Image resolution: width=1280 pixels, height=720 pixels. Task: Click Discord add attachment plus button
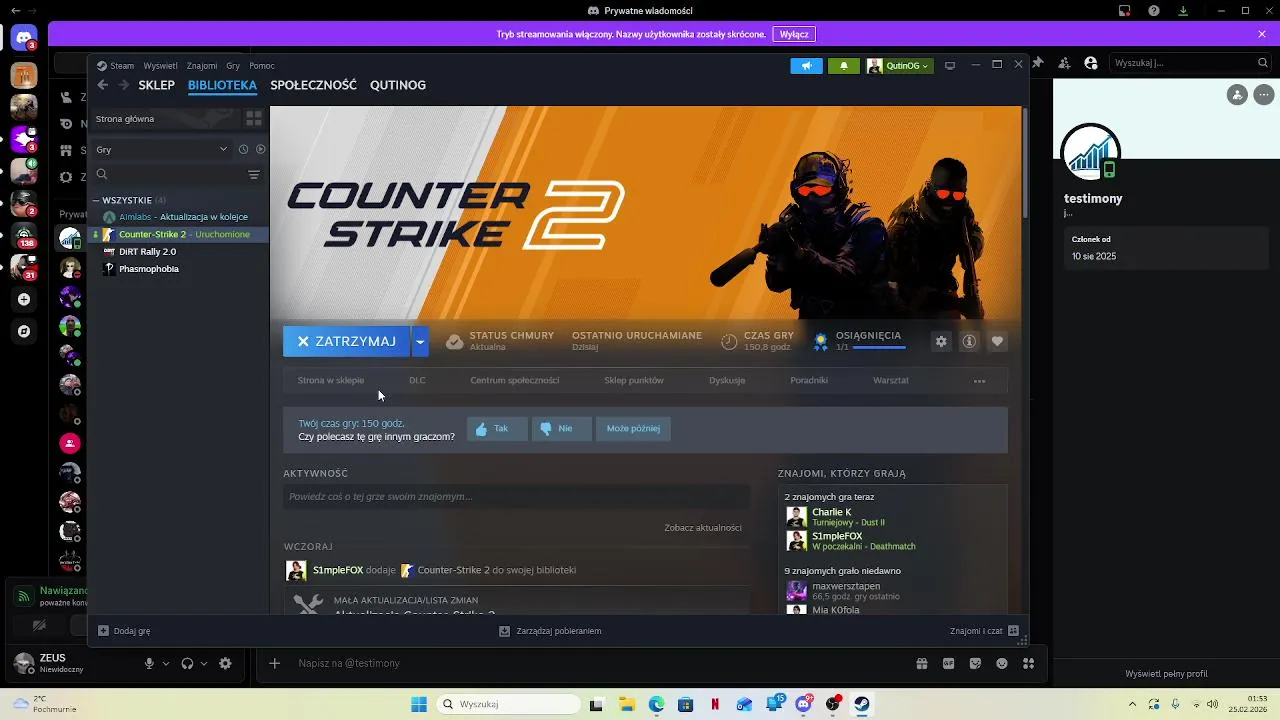(x=274, y=663)
